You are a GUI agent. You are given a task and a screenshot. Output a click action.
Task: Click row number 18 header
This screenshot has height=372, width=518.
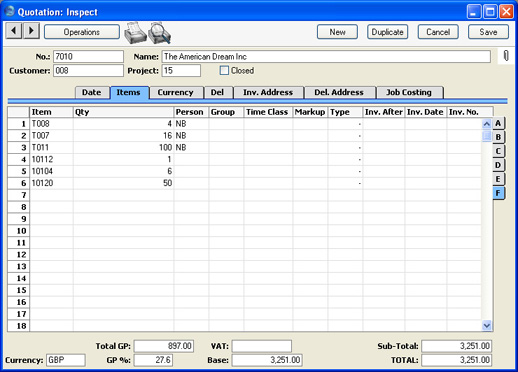(x=19, y=326)
